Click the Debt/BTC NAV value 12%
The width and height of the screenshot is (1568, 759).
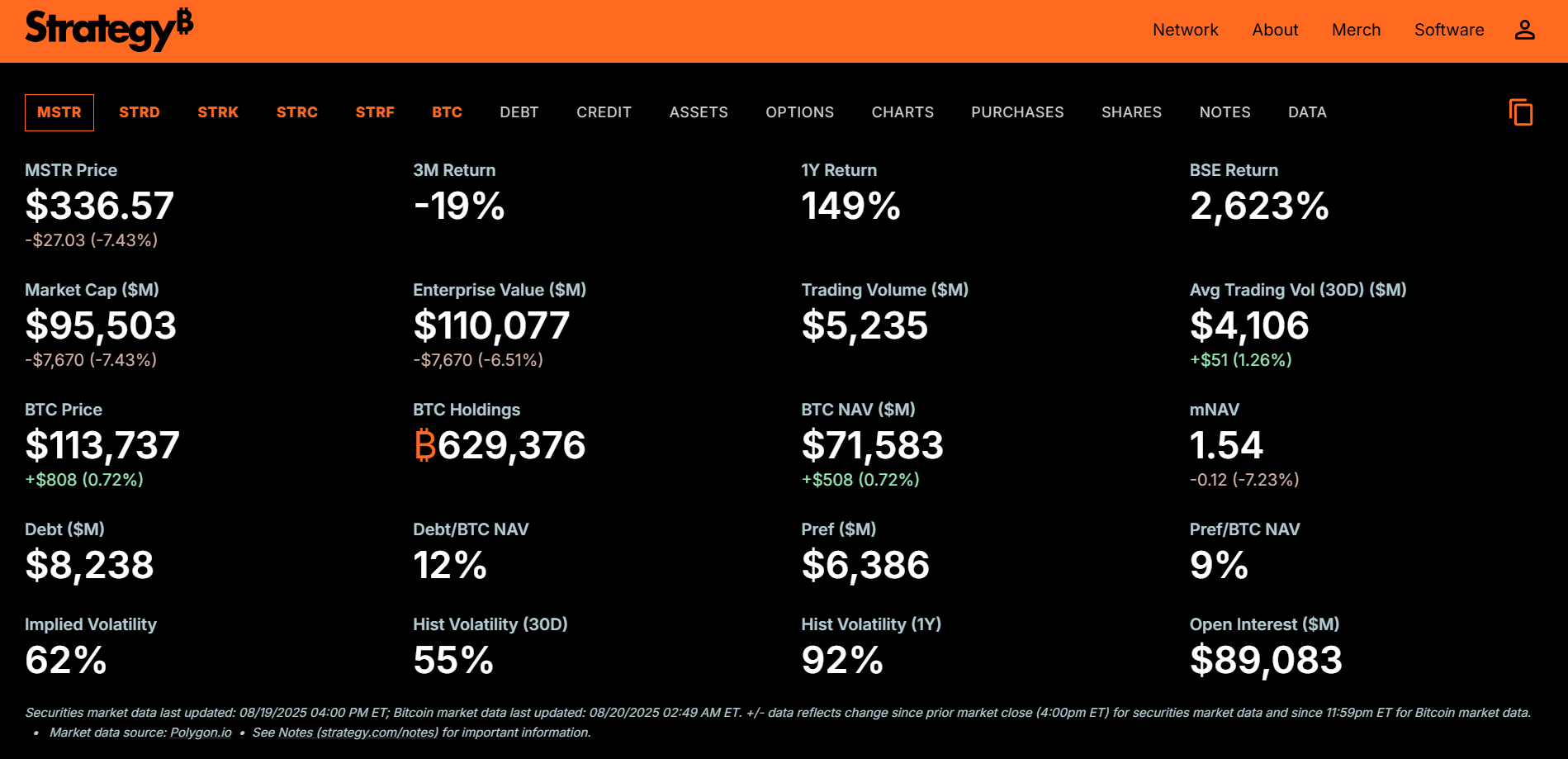point(450,565)
